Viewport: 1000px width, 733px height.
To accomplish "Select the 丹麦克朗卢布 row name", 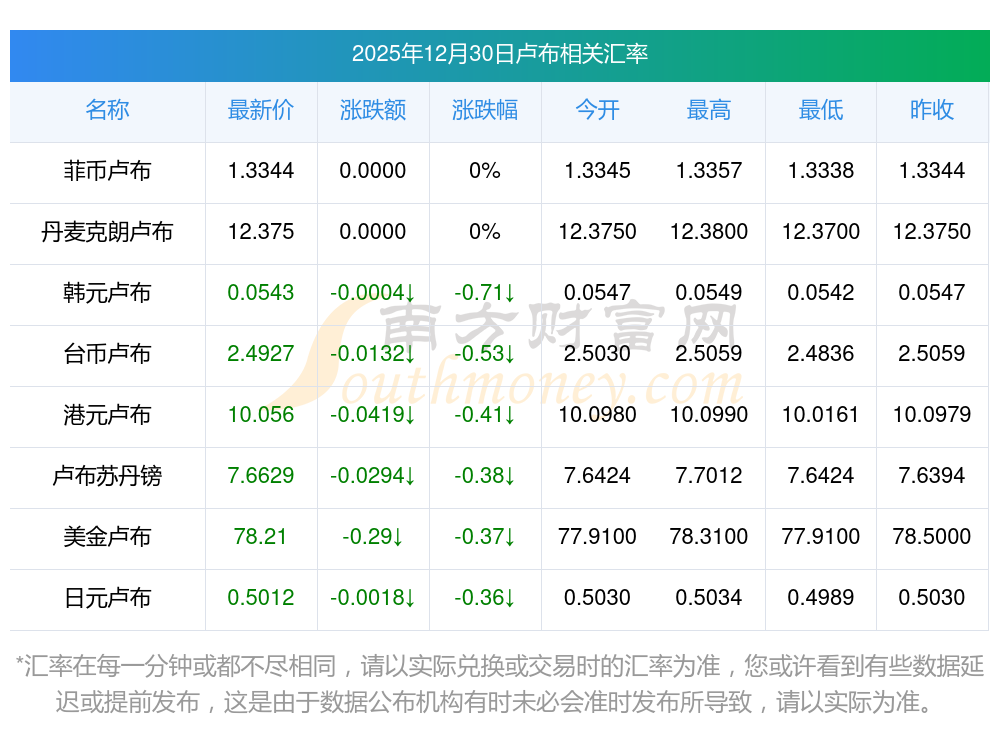I will coord(107,232).
